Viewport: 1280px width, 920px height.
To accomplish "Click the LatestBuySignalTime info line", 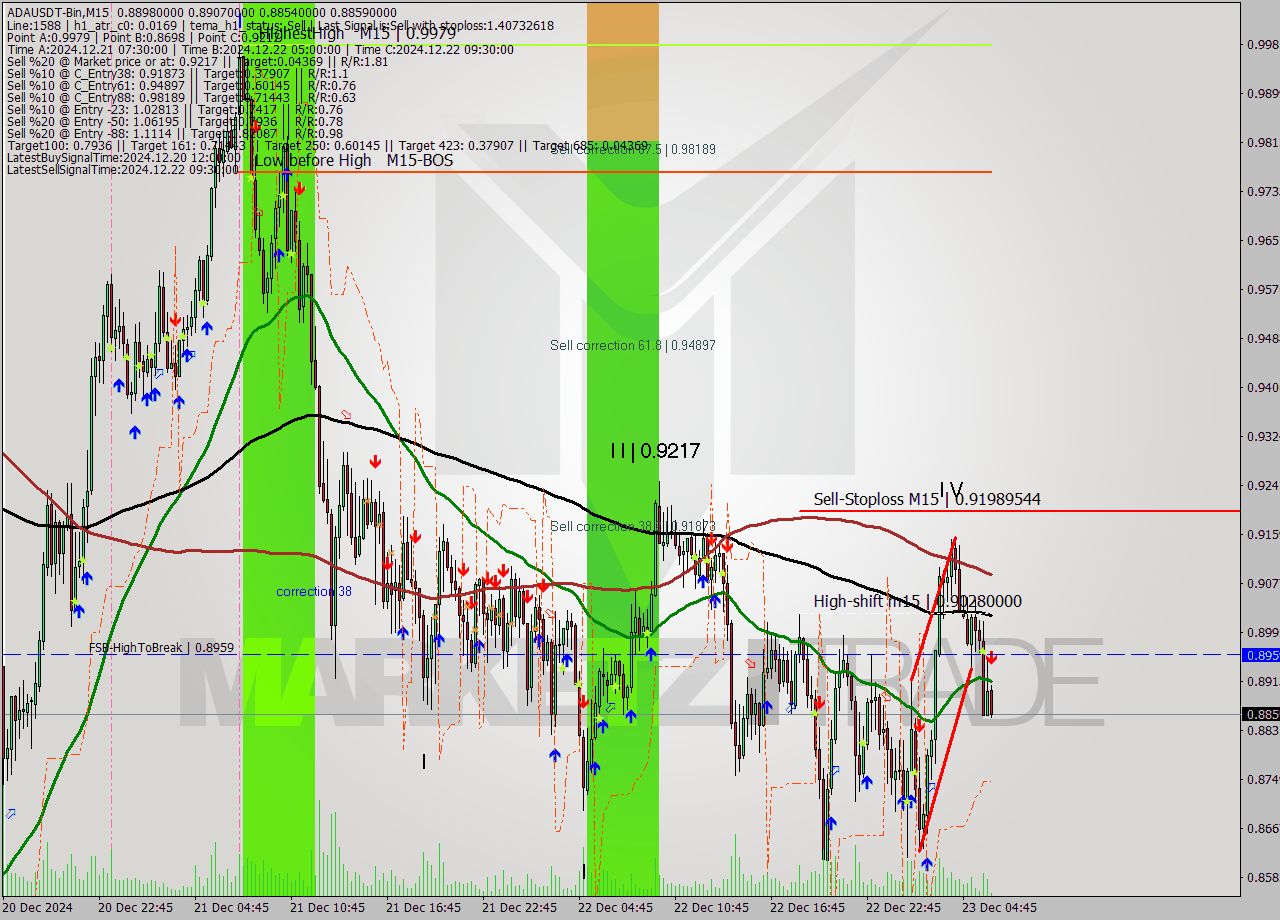I will (x=123, y=157).
